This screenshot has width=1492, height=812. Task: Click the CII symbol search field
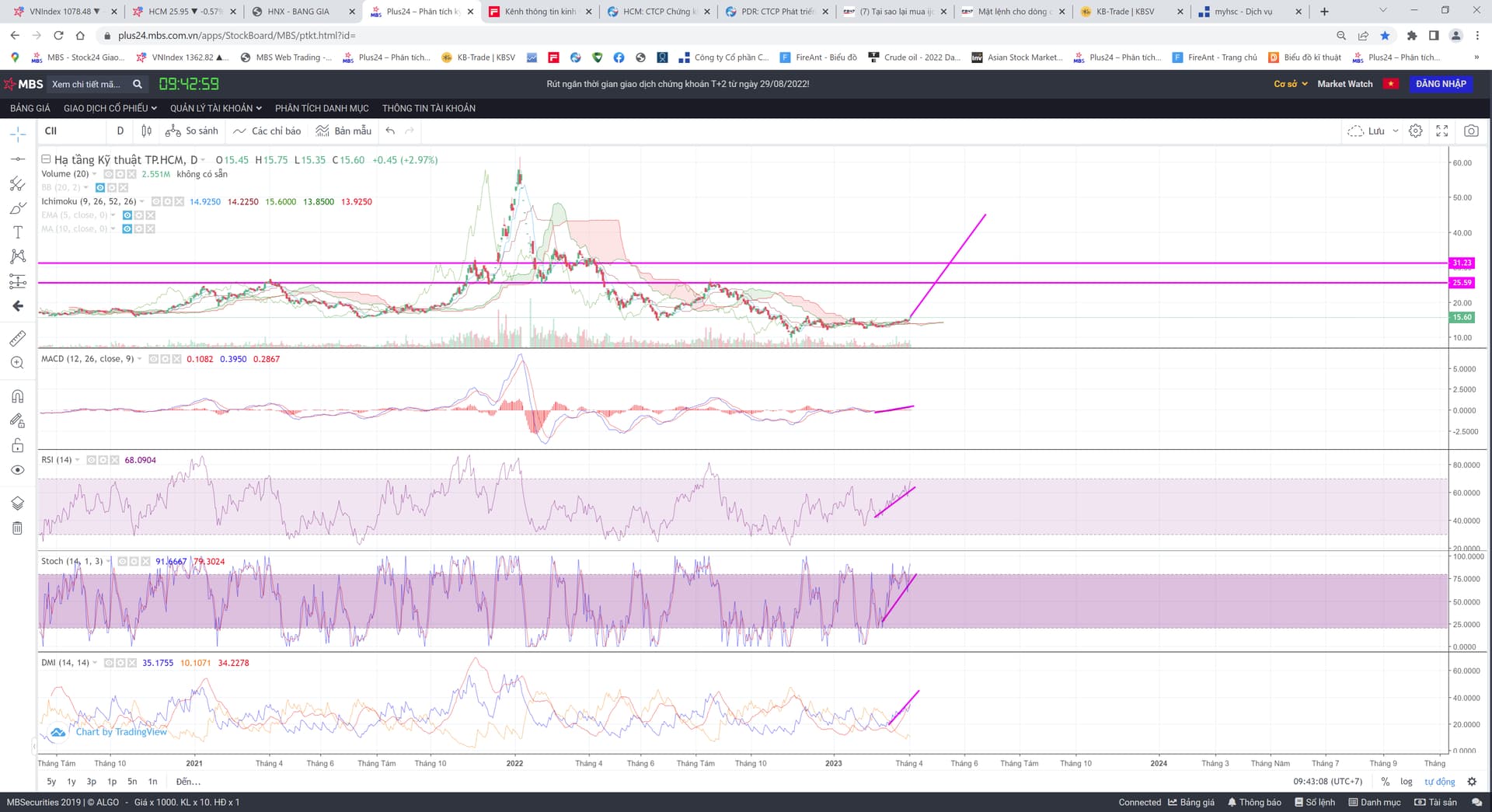70,131
